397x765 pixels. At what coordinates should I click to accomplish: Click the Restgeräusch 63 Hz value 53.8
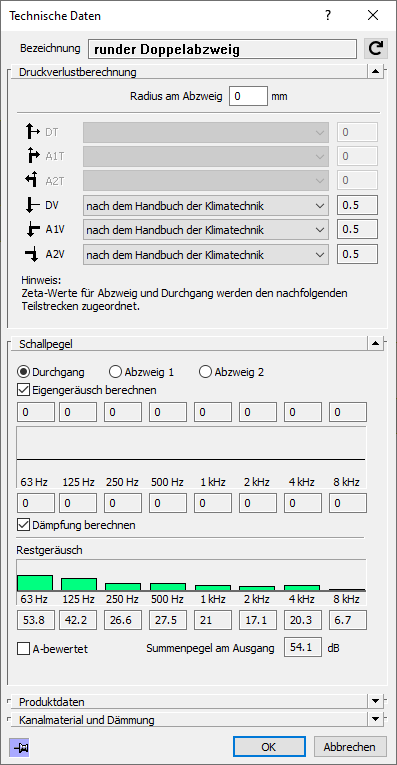point(36,621)
